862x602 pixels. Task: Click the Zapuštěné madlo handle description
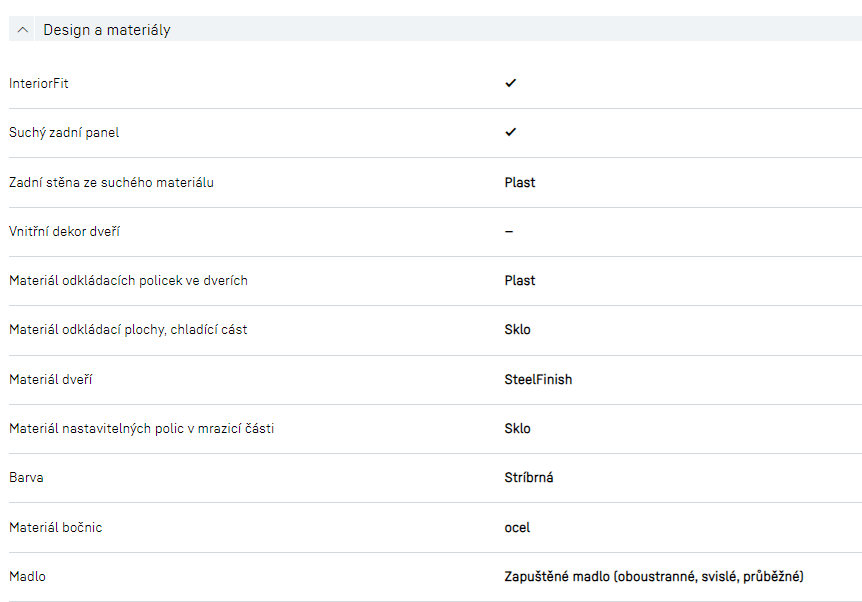[x=654, y=576]
